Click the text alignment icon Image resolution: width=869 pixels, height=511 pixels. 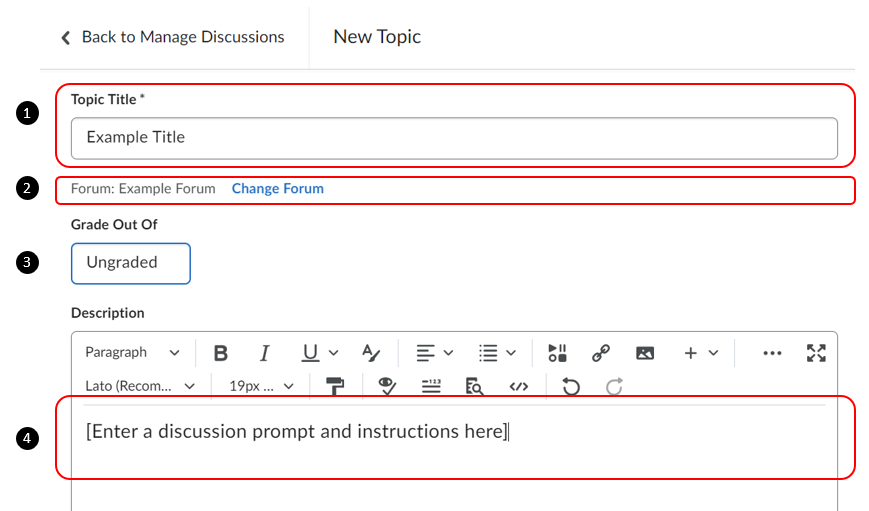[x=425, y=353]
